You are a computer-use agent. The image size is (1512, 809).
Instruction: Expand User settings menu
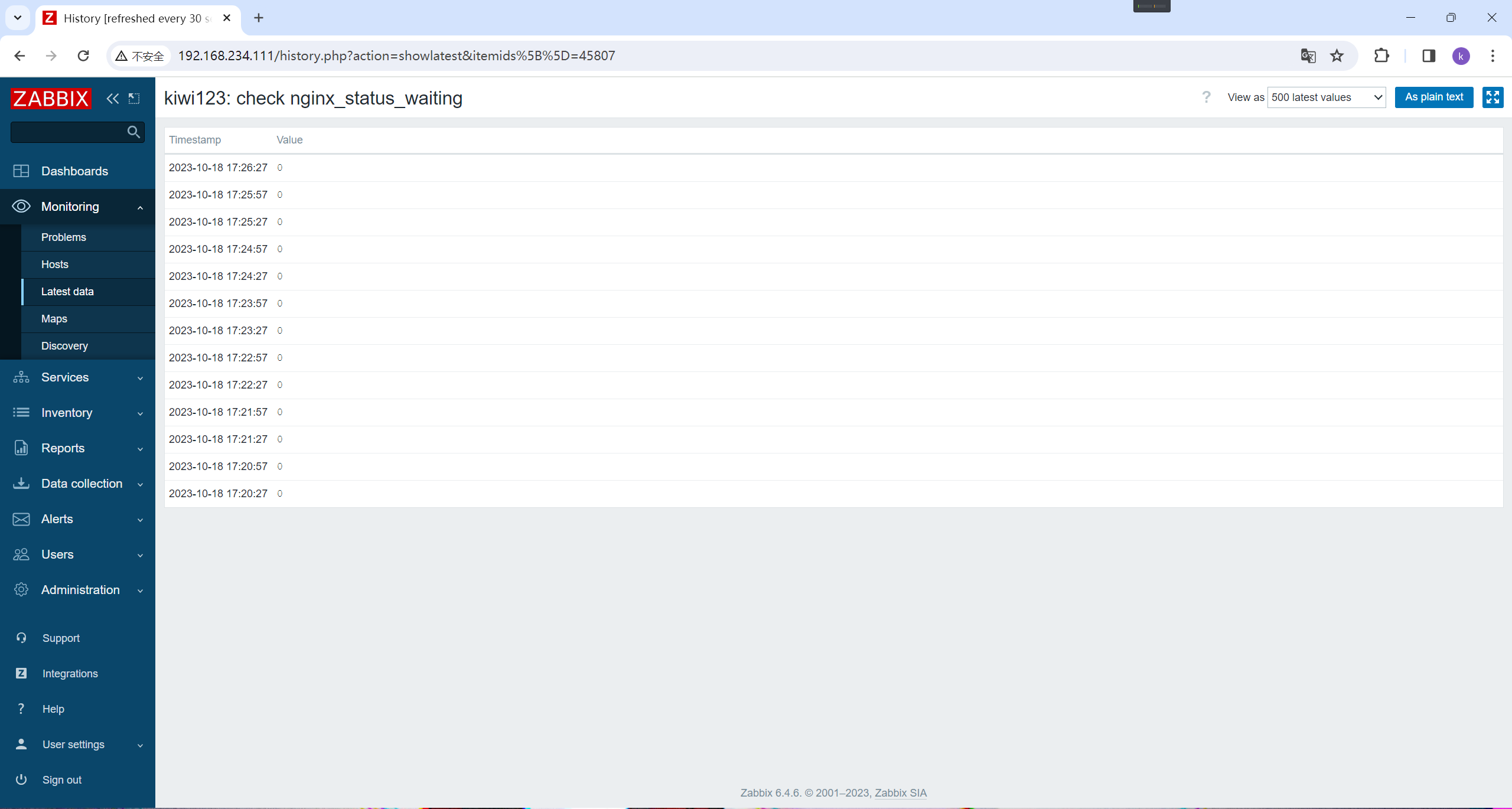77,745
